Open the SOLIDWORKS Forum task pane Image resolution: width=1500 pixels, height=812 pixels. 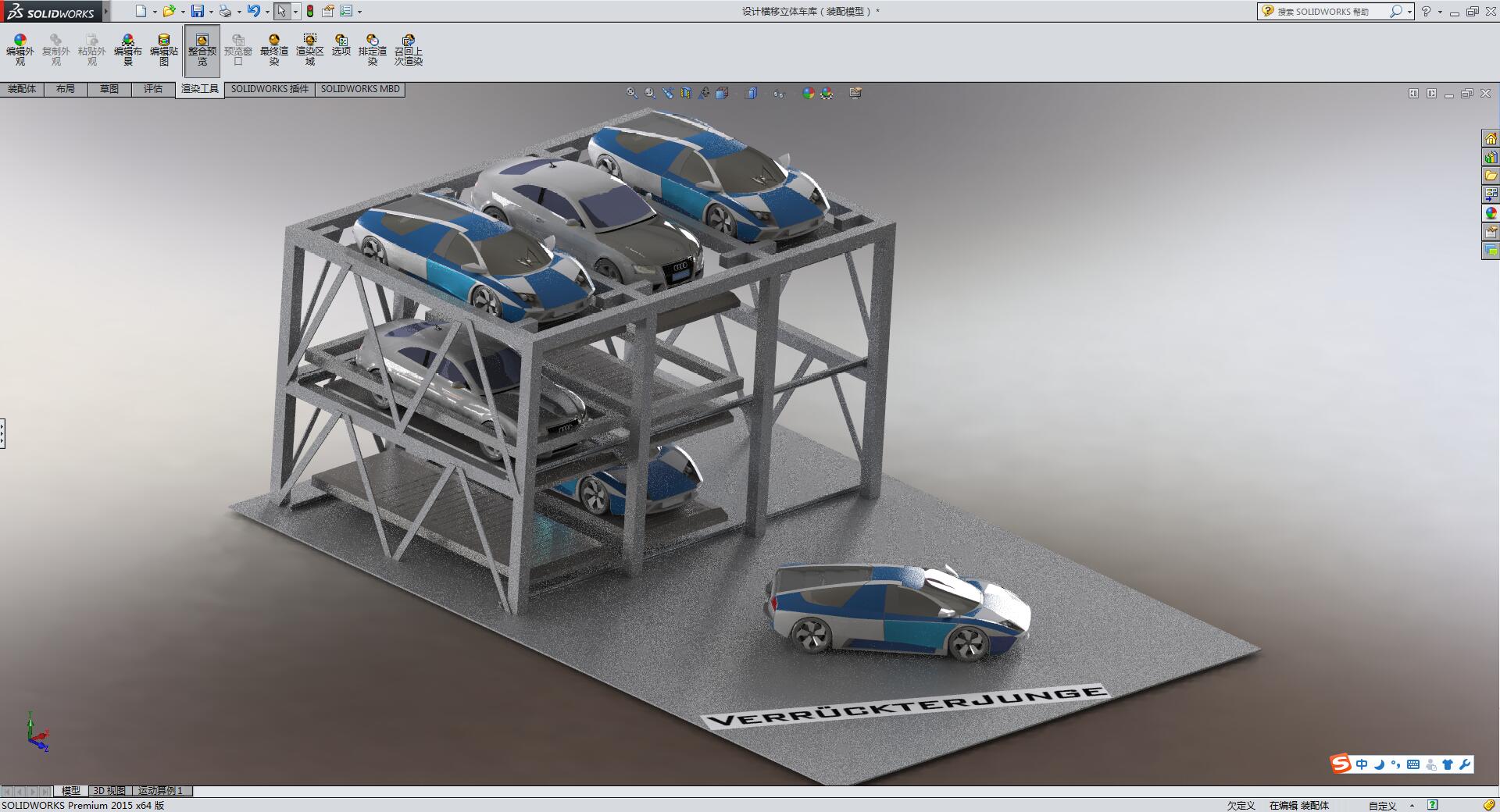pos(1491,251)
